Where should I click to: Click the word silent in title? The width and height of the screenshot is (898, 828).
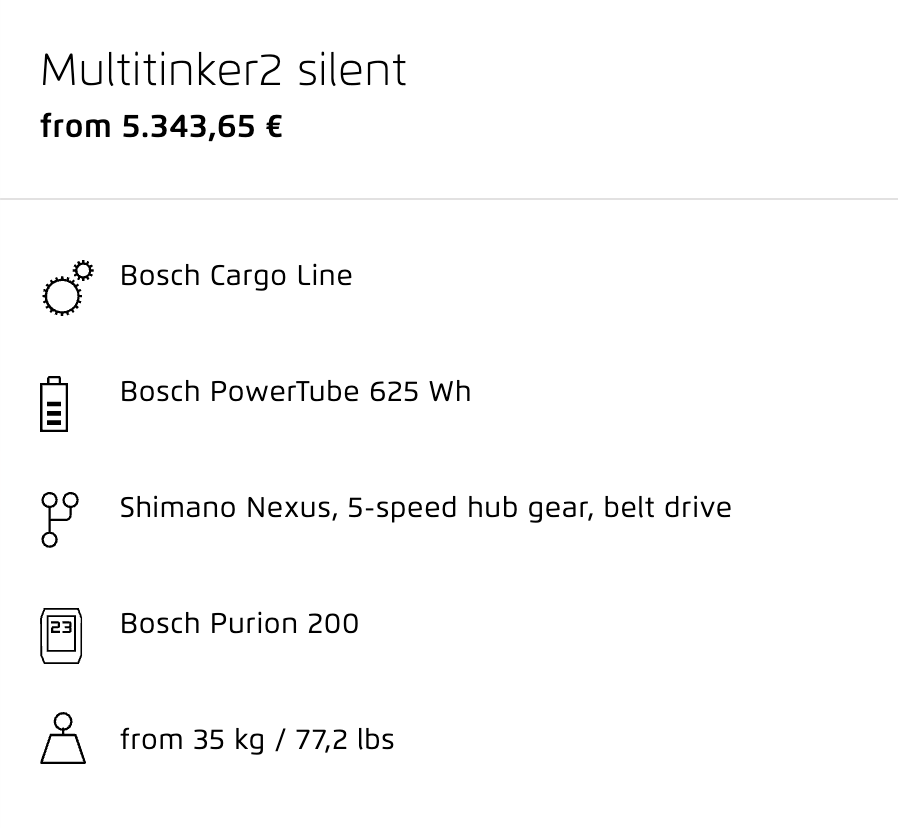(352, 70)
